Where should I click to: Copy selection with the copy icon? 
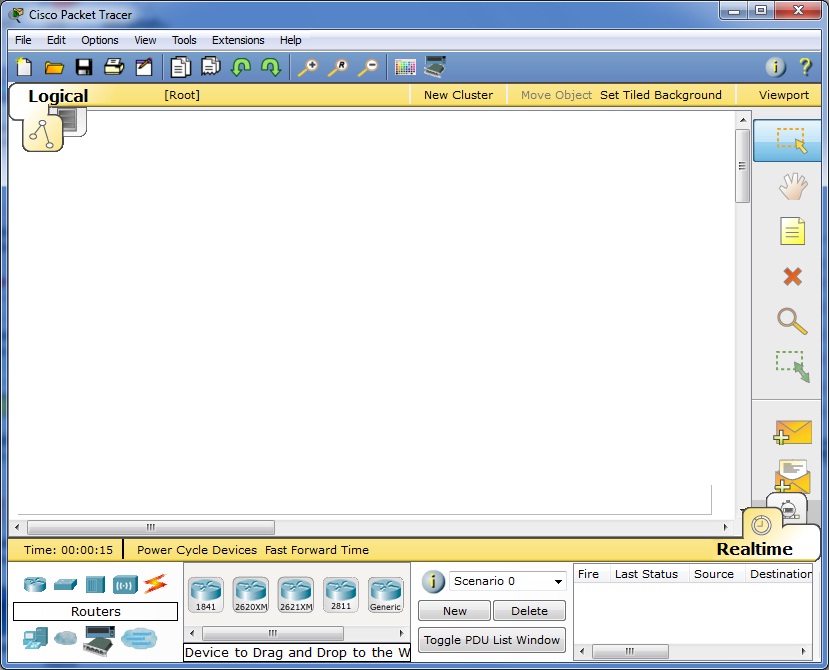pyautogui.click(x=181, y=67)
